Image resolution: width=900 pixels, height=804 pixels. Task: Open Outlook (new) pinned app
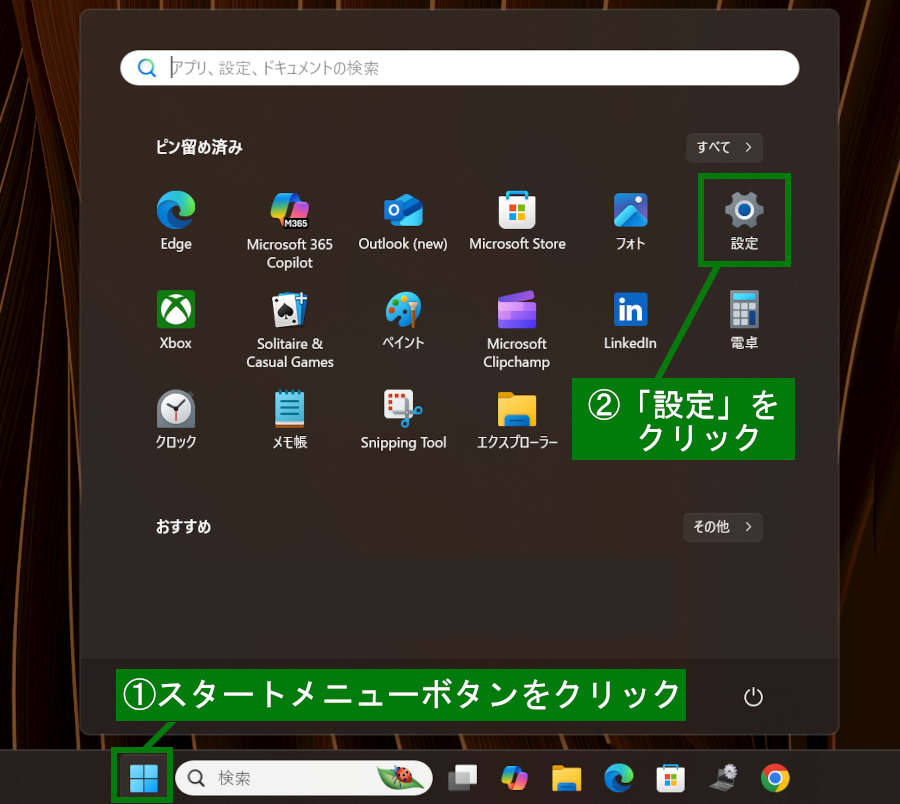click(403, 221)
